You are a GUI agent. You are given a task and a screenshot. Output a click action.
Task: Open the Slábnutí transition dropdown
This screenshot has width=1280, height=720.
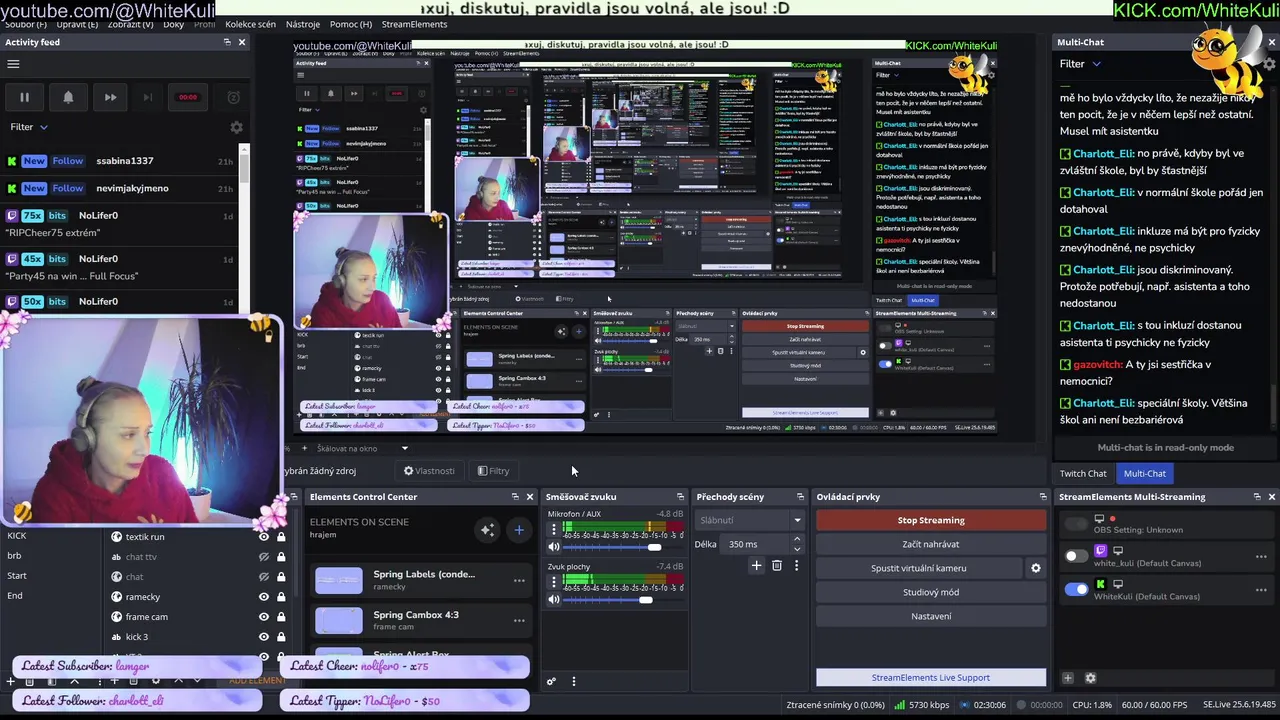(749, 520)
